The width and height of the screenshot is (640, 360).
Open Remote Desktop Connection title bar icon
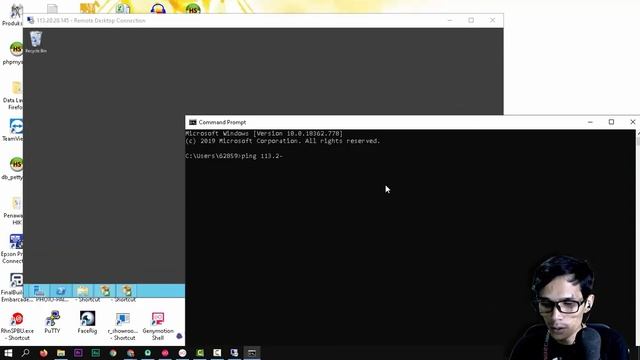[x=31, y=20]
